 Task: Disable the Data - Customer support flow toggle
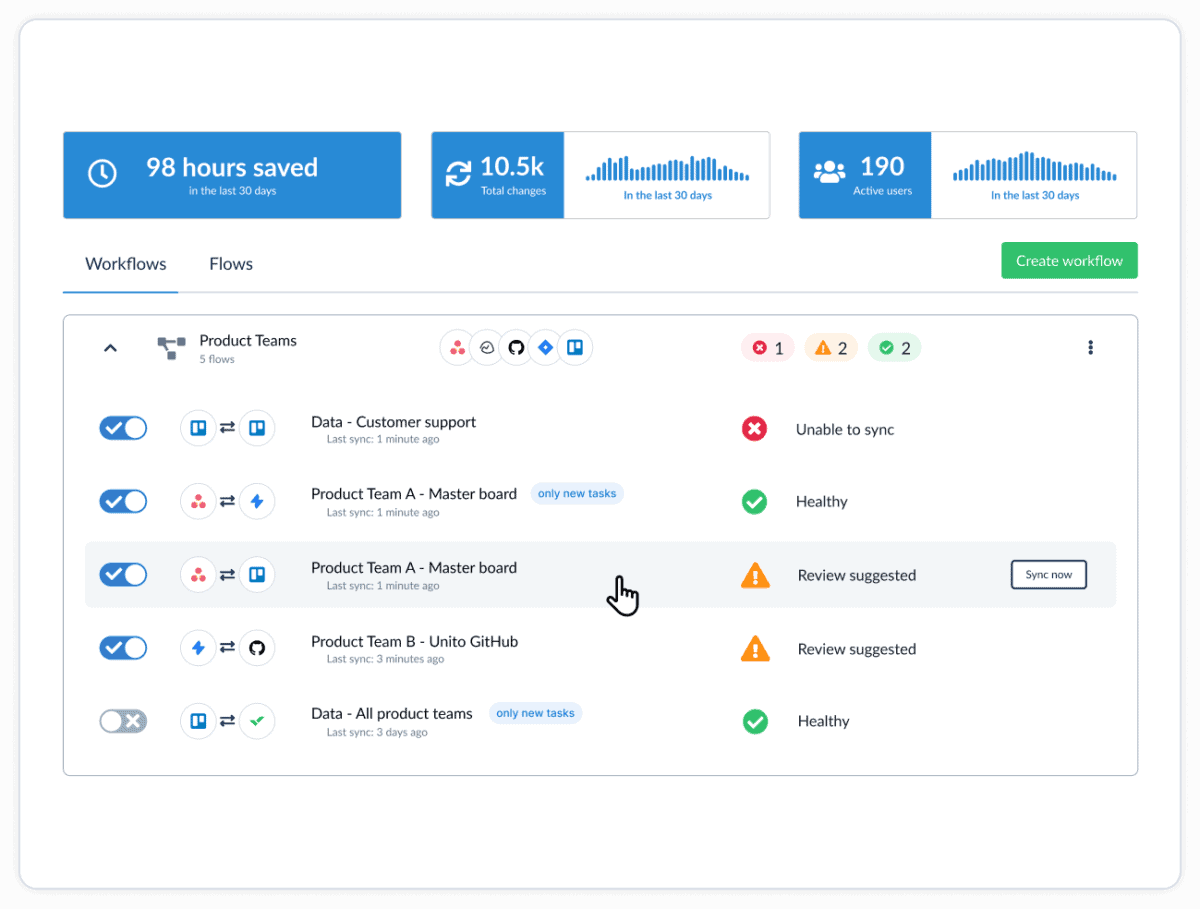point(123,427)
